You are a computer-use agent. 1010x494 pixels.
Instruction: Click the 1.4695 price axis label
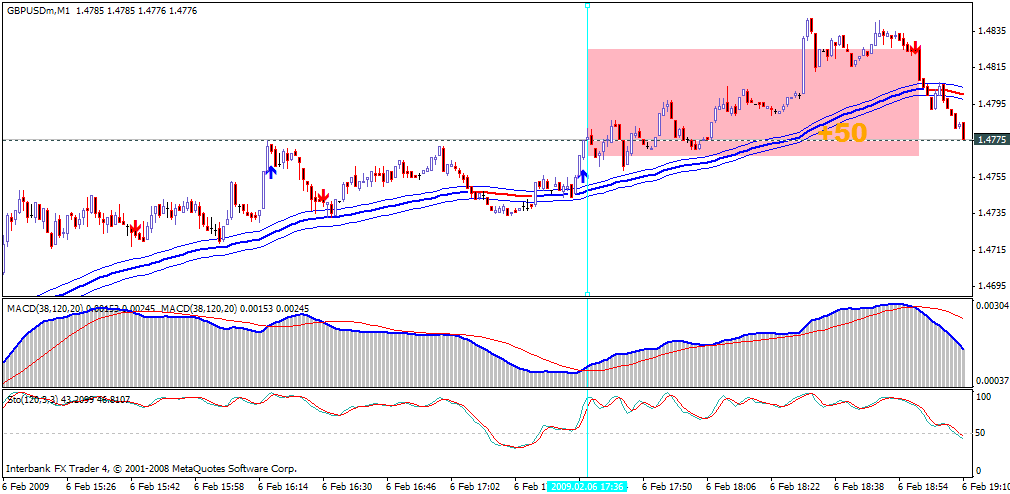click(992, 285)
